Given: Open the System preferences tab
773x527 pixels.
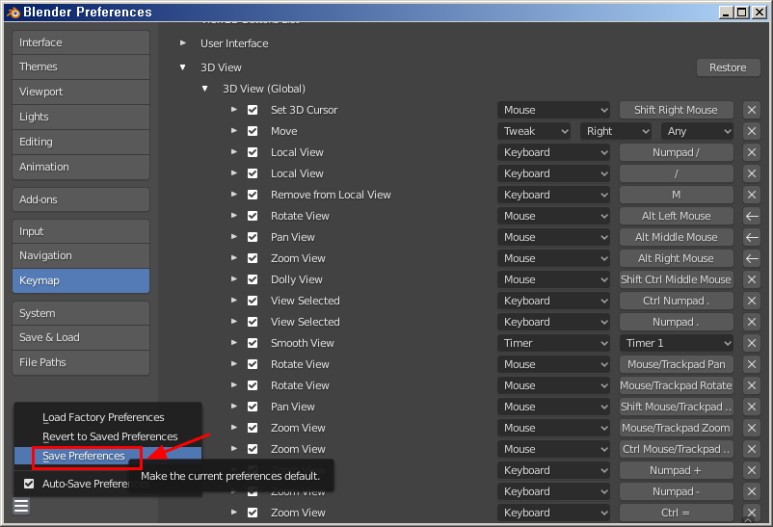Looking at the screenshot, I should click(x=81, y=313).
